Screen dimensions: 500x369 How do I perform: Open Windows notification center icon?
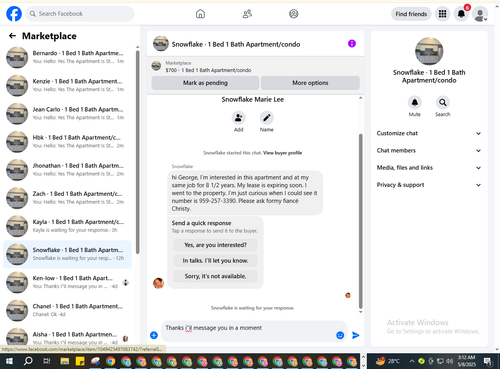click(x=488, y=361)
